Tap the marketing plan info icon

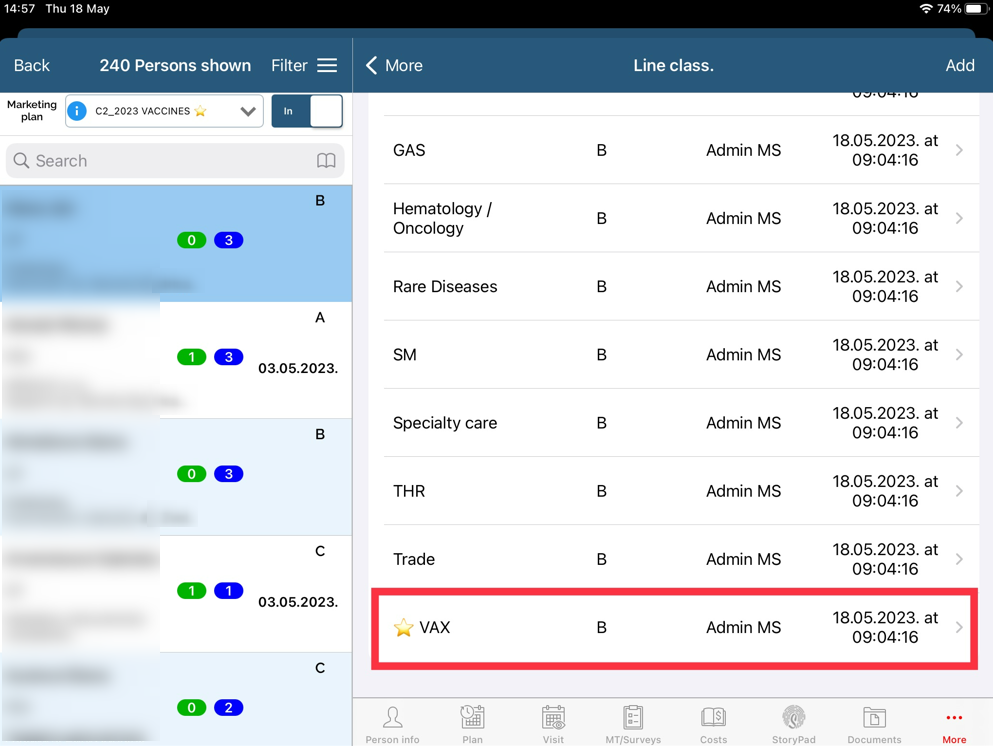77,111
